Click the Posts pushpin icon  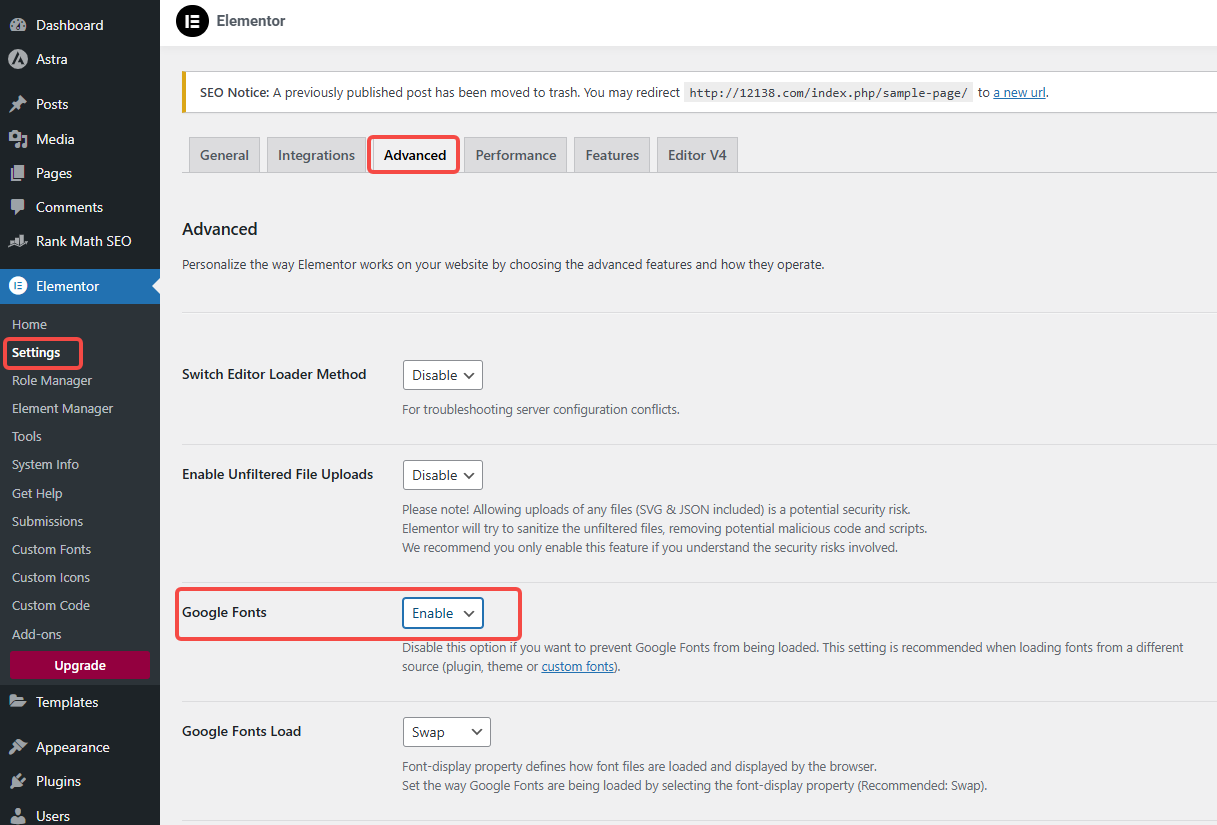(x=18, y=104)
